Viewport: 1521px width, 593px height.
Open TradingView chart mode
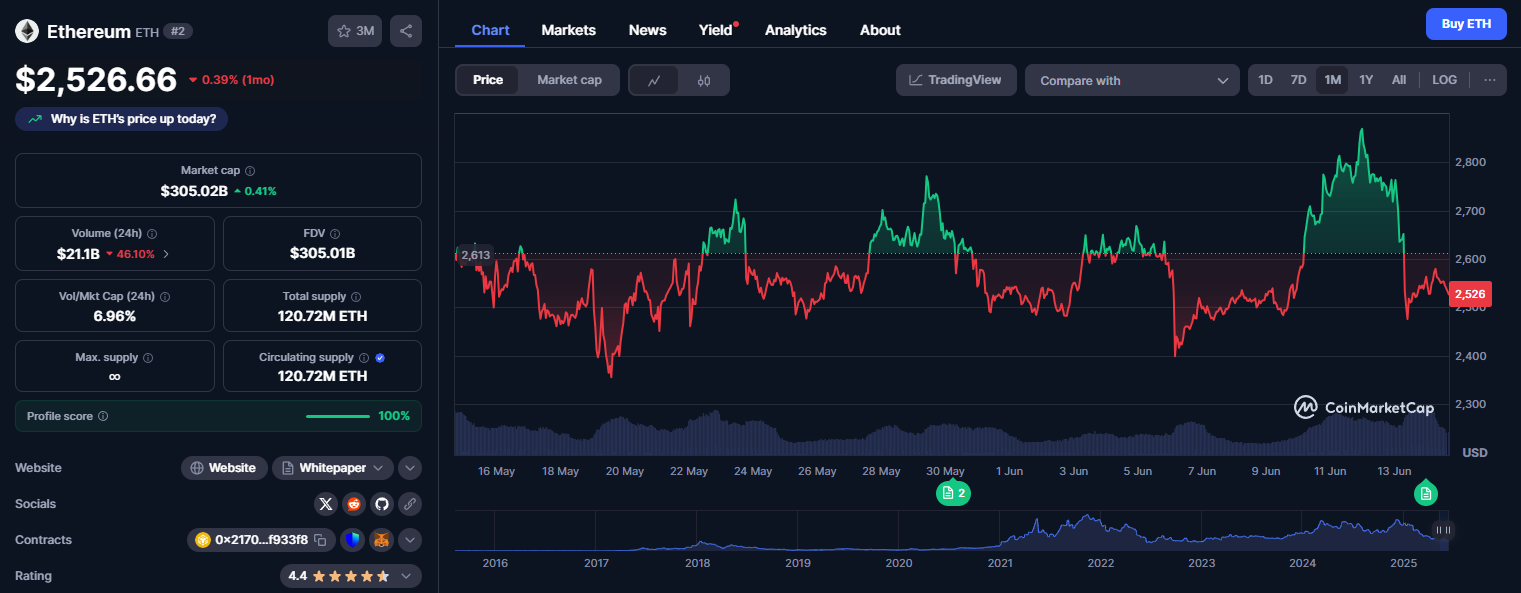coord(956,80)
